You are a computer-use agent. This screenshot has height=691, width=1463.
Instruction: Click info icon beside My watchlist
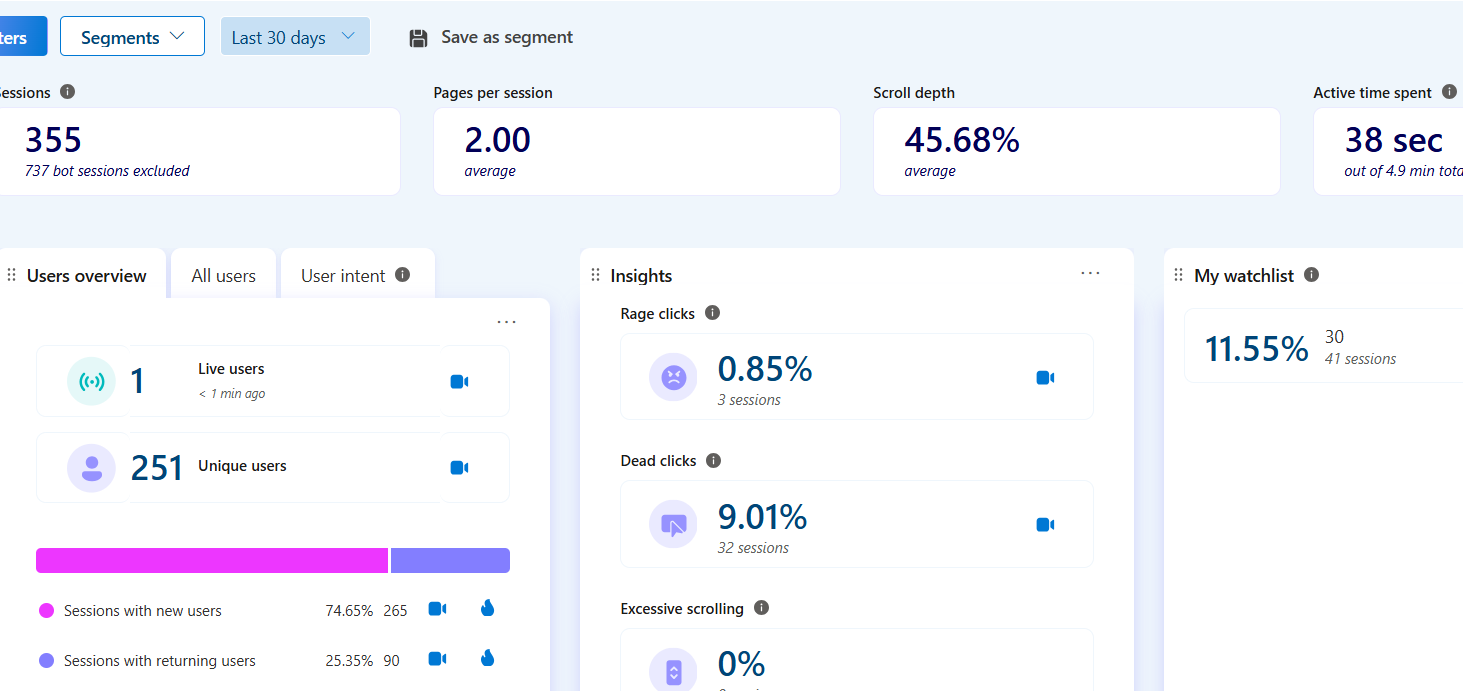point(1311,274)
